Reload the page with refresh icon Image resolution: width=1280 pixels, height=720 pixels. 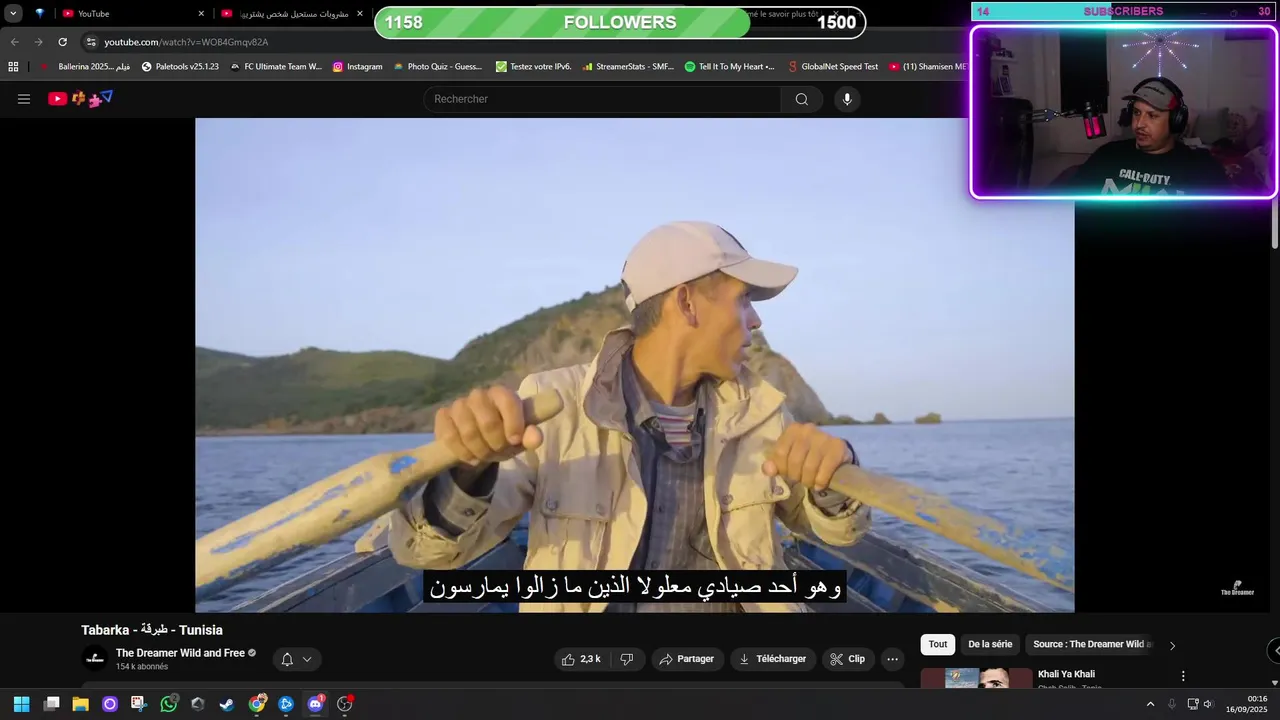click(x=62, y=42)
